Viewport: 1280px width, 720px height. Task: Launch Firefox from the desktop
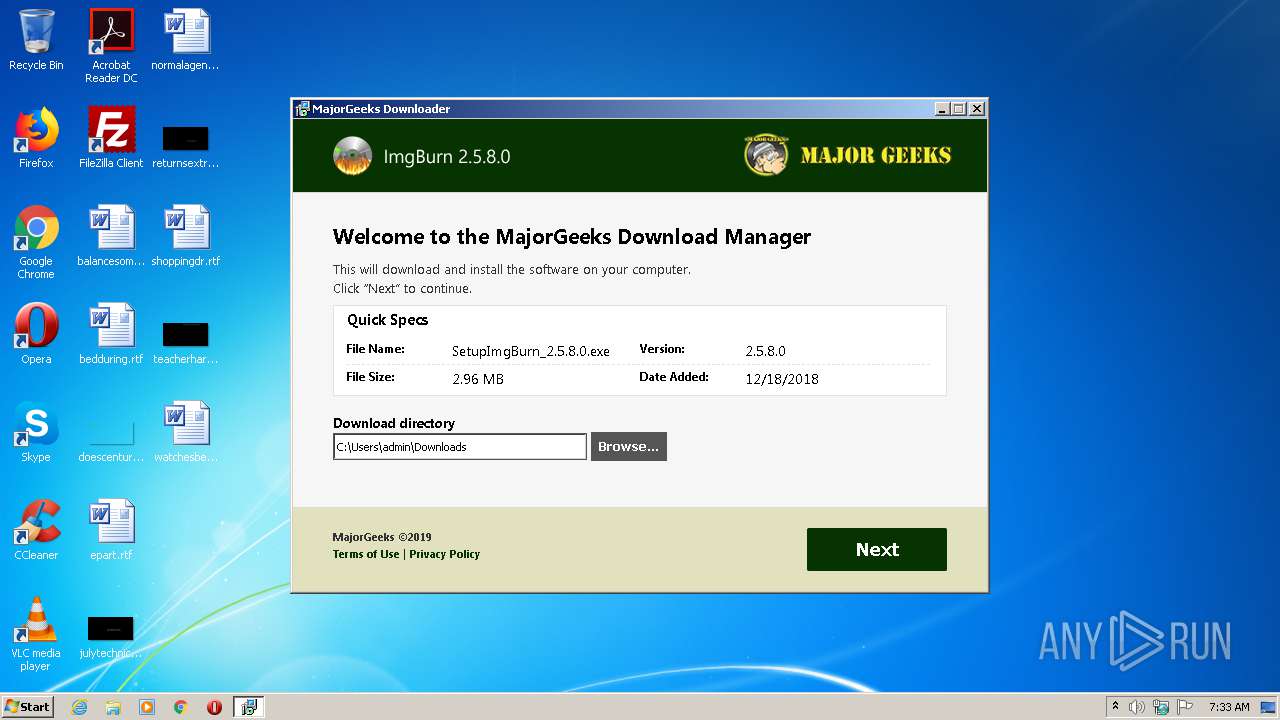[36, 138]
